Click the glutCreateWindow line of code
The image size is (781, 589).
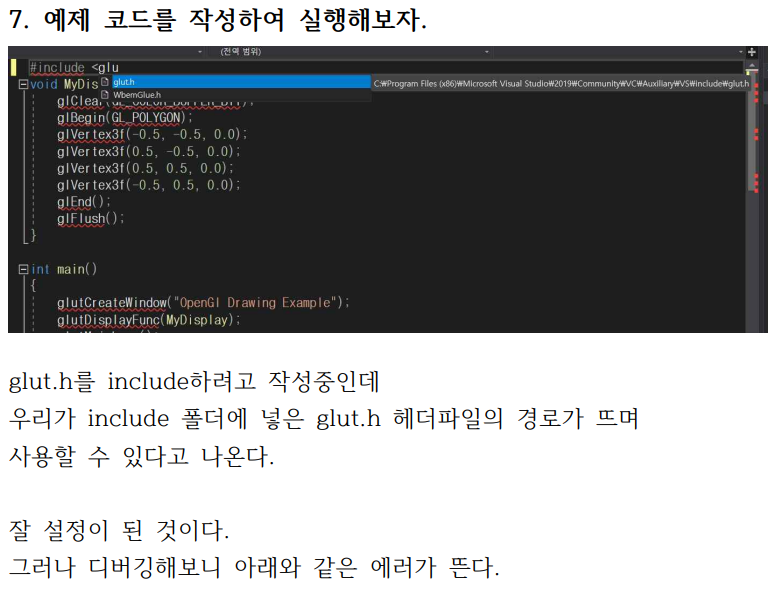click(x=203, y=303)
